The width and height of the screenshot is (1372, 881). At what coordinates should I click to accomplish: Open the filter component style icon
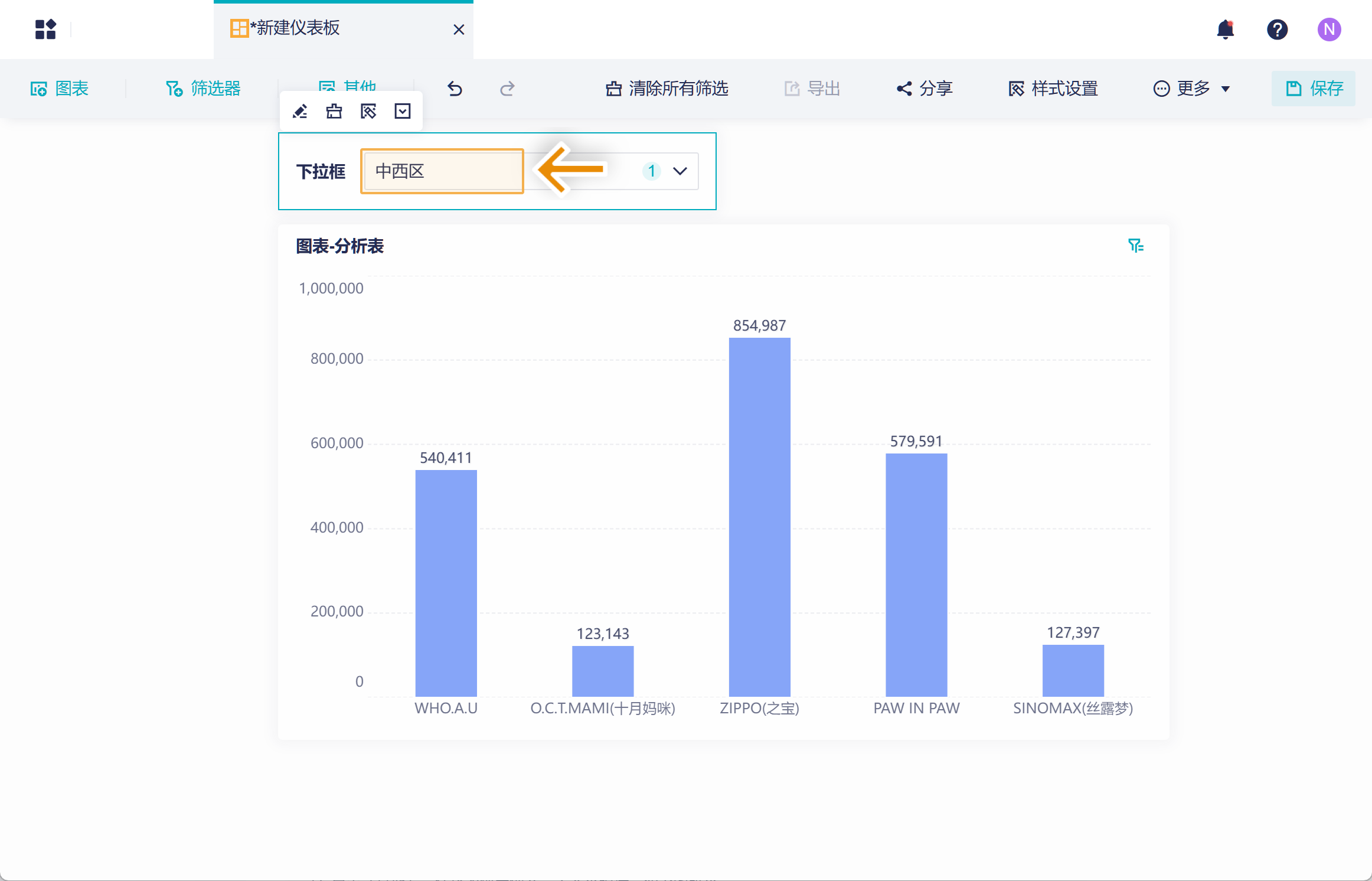pyautogui.click(x=368, y=111)
